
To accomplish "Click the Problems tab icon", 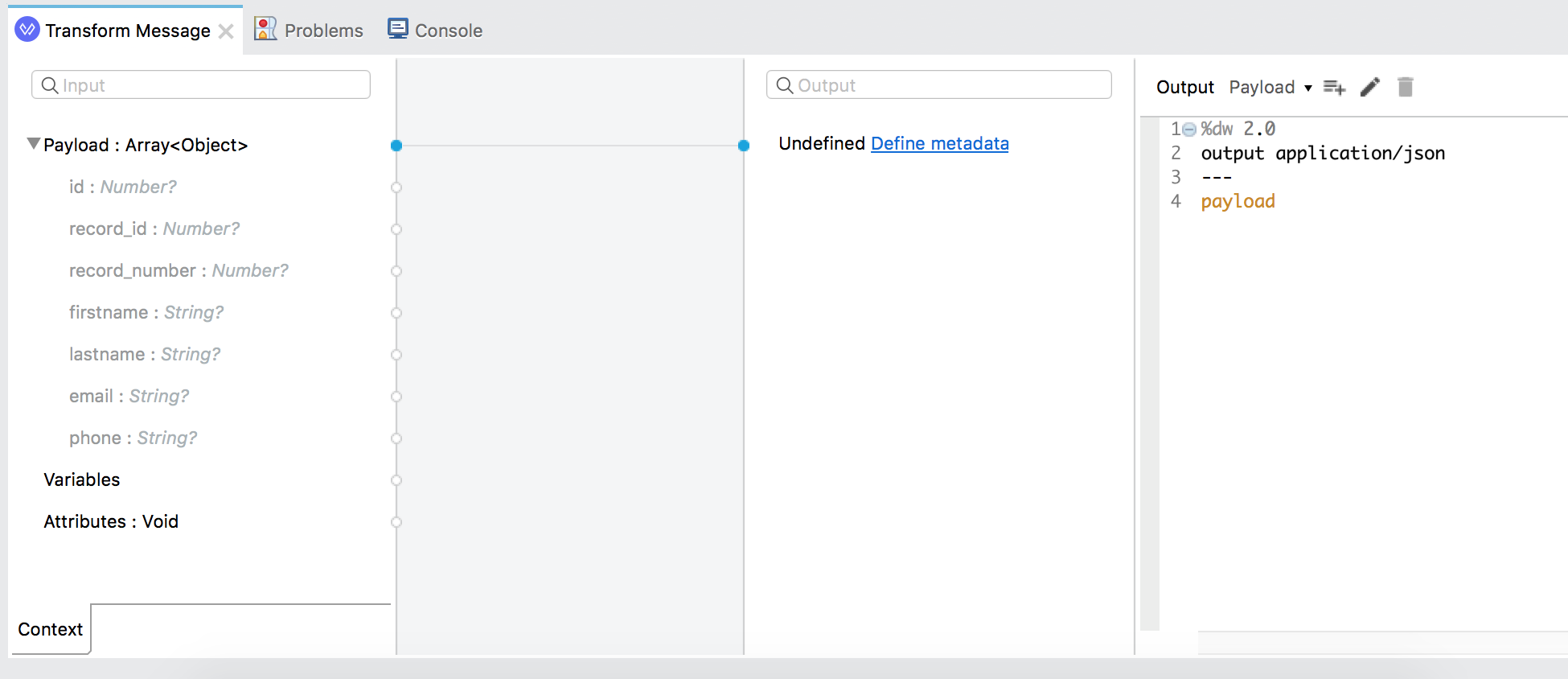I will 265,30.
